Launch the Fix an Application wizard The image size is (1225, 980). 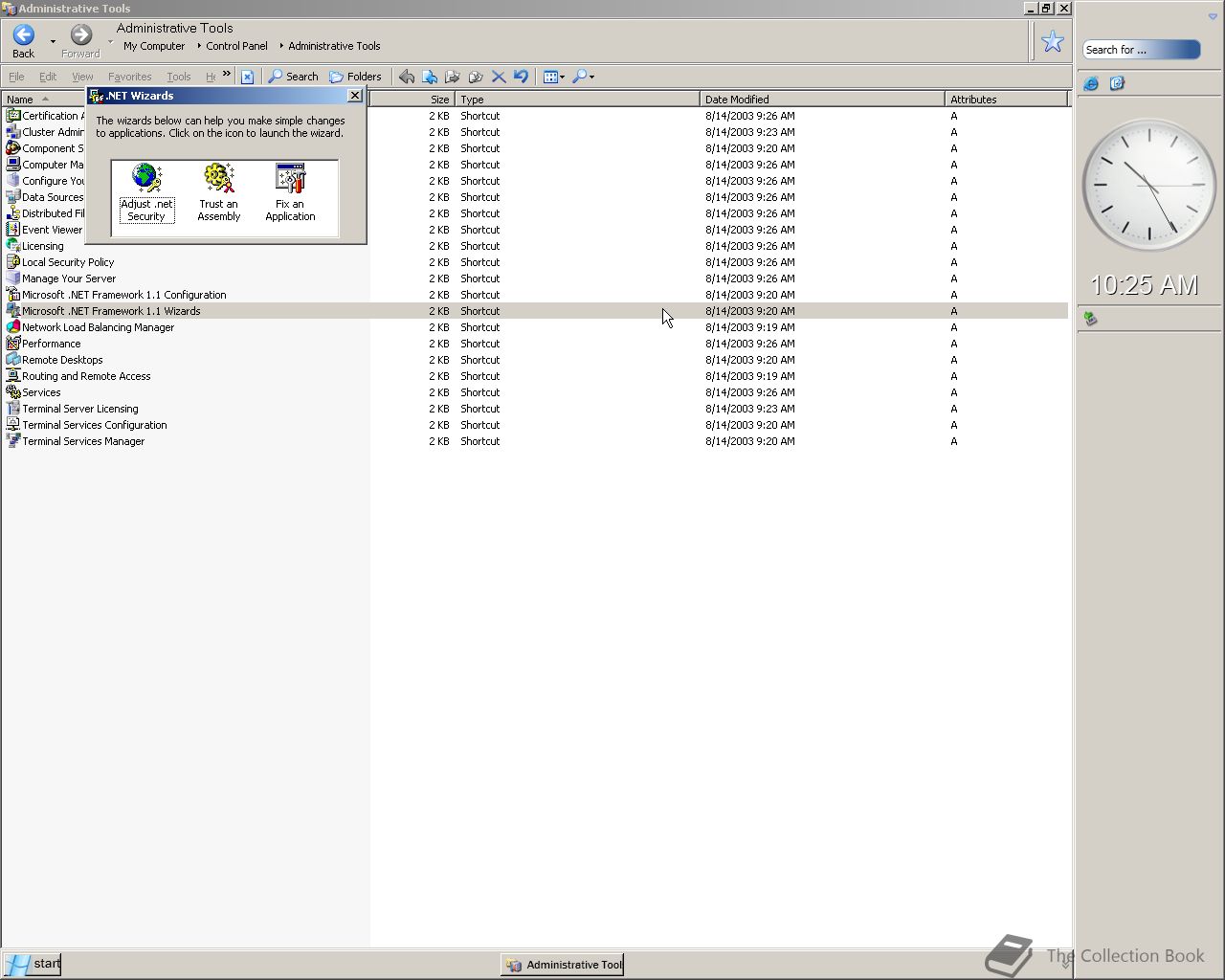tap(290, 192)
